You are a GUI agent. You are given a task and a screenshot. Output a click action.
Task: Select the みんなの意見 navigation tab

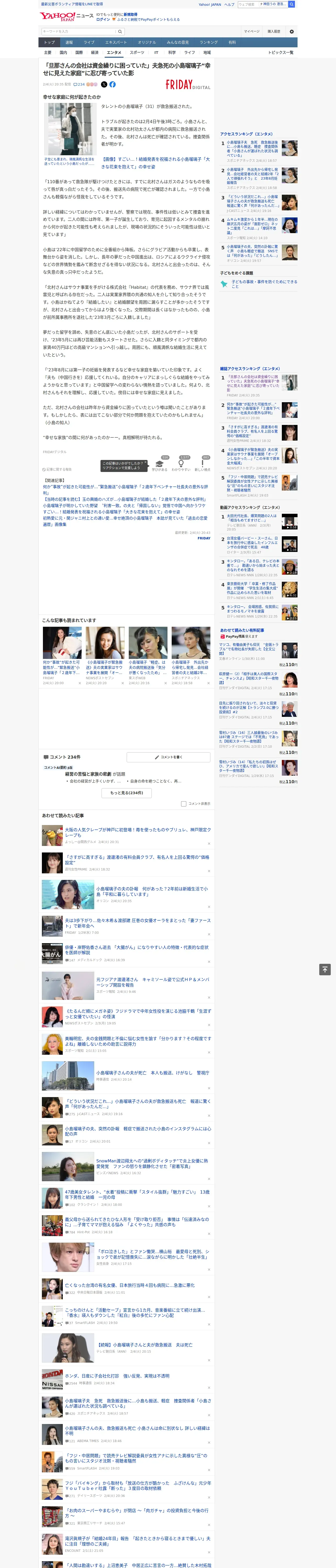[178, 43]
